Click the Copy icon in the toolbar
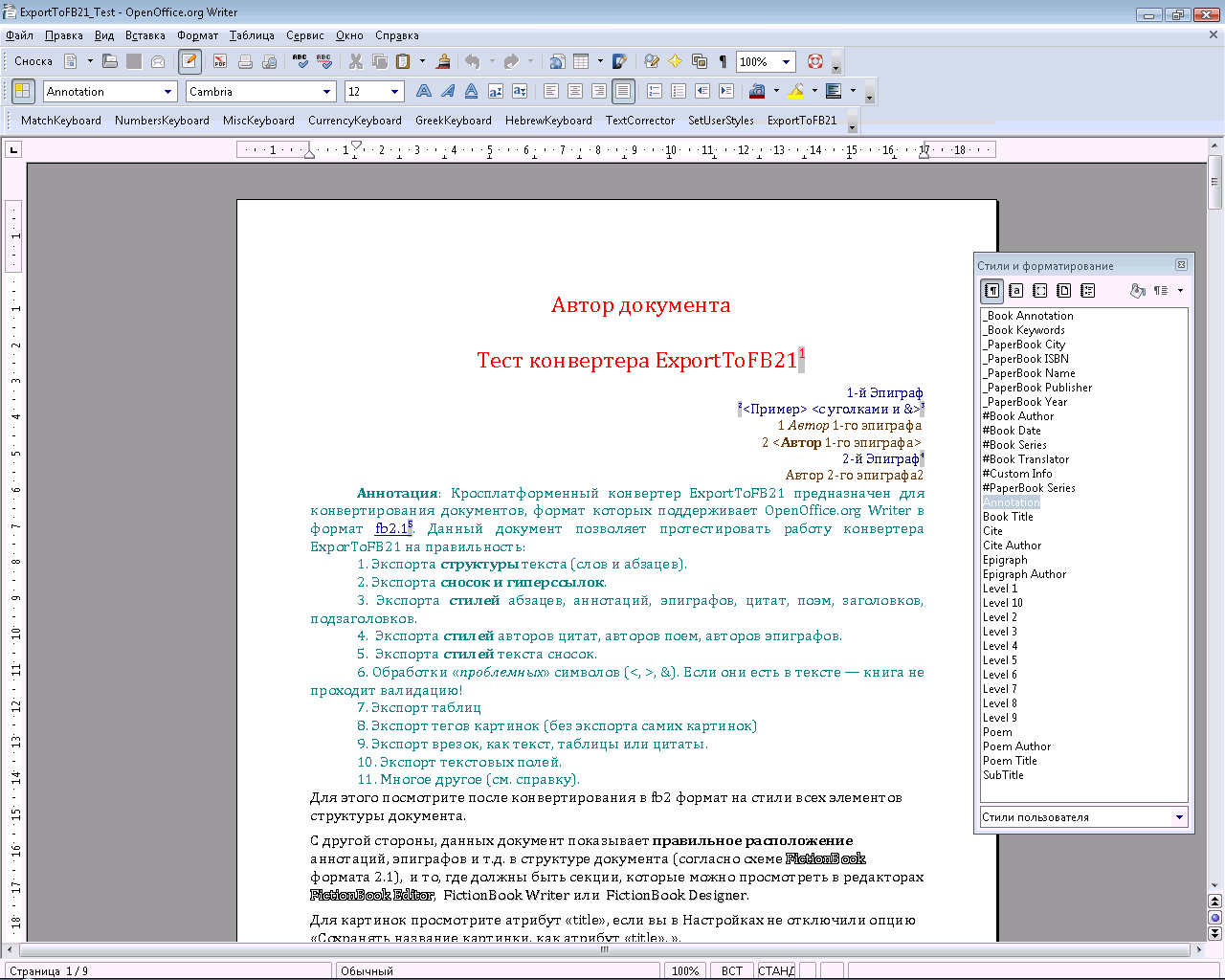This screenshot has width=1225, height=980. (380, 61)
